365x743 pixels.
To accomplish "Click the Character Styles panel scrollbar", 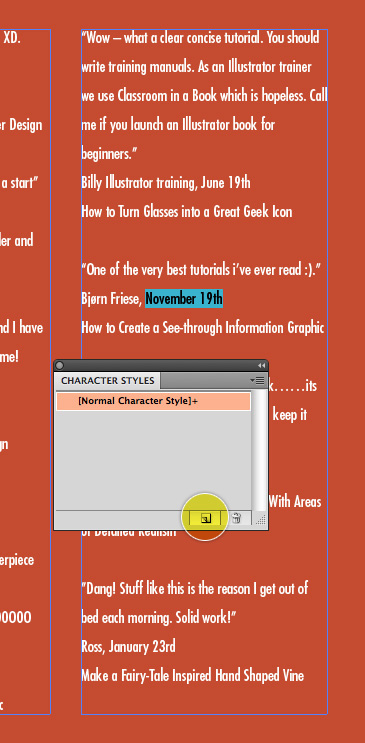I will tap(259, 450).
